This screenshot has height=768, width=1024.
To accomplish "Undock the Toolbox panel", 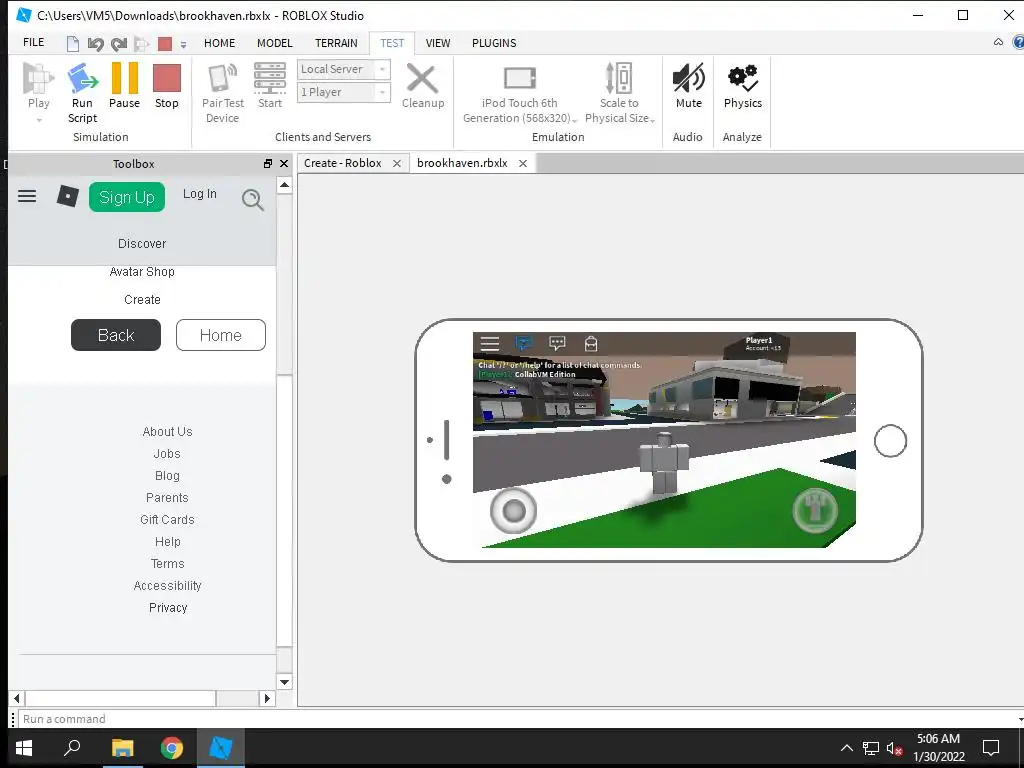I will point(268,164).
